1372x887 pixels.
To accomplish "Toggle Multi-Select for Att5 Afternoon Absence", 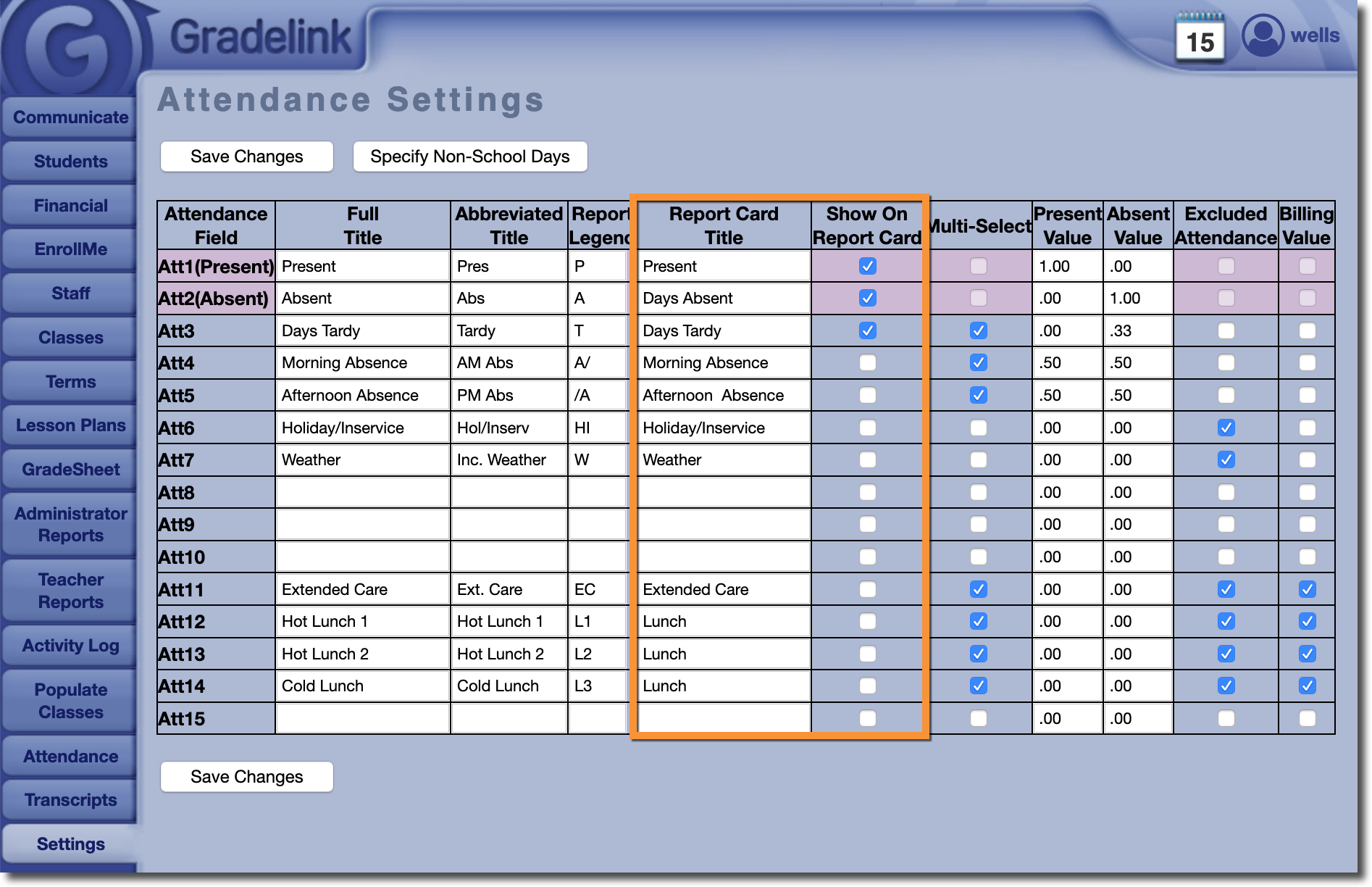I will 978,395.
